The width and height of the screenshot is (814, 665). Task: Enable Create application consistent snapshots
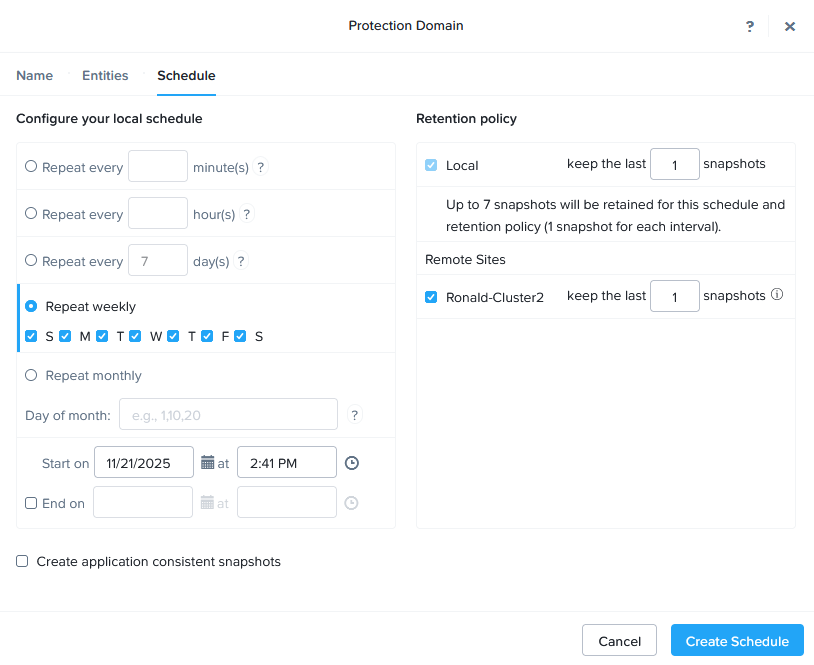(22, 561)
